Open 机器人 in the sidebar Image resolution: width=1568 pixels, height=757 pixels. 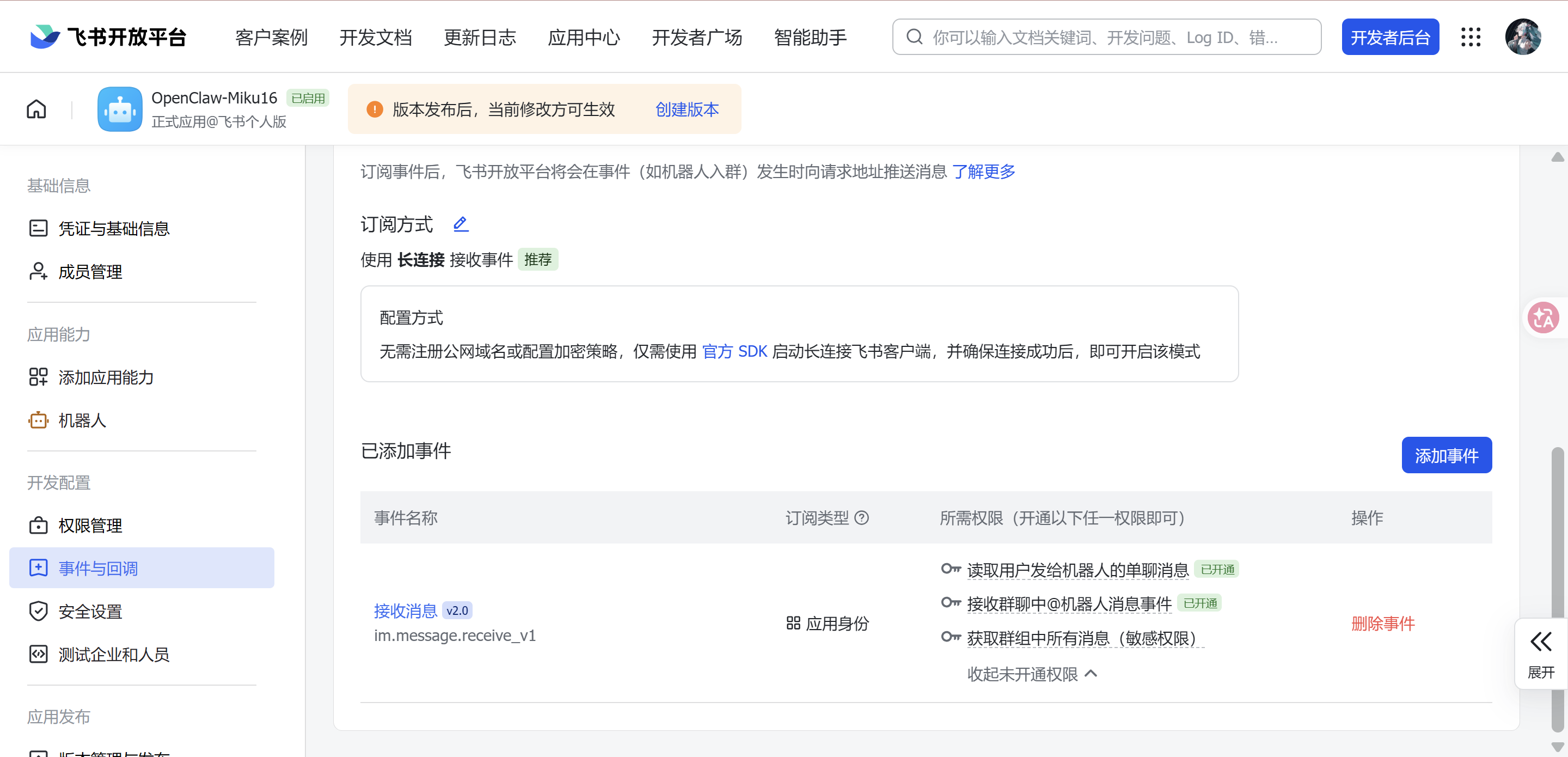point(82,420)
